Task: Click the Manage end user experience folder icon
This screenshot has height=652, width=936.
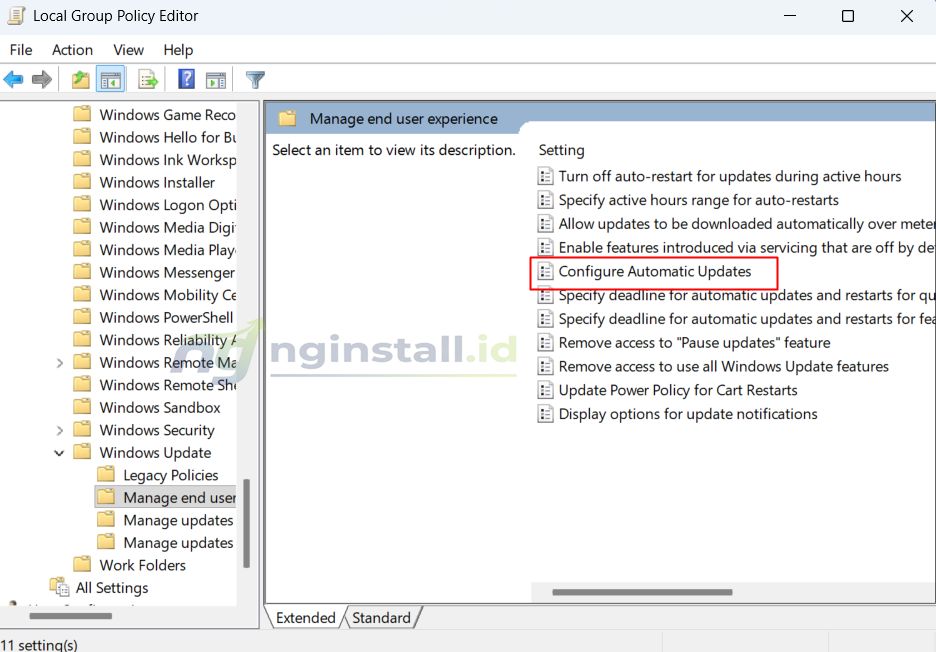Action: 286,118
